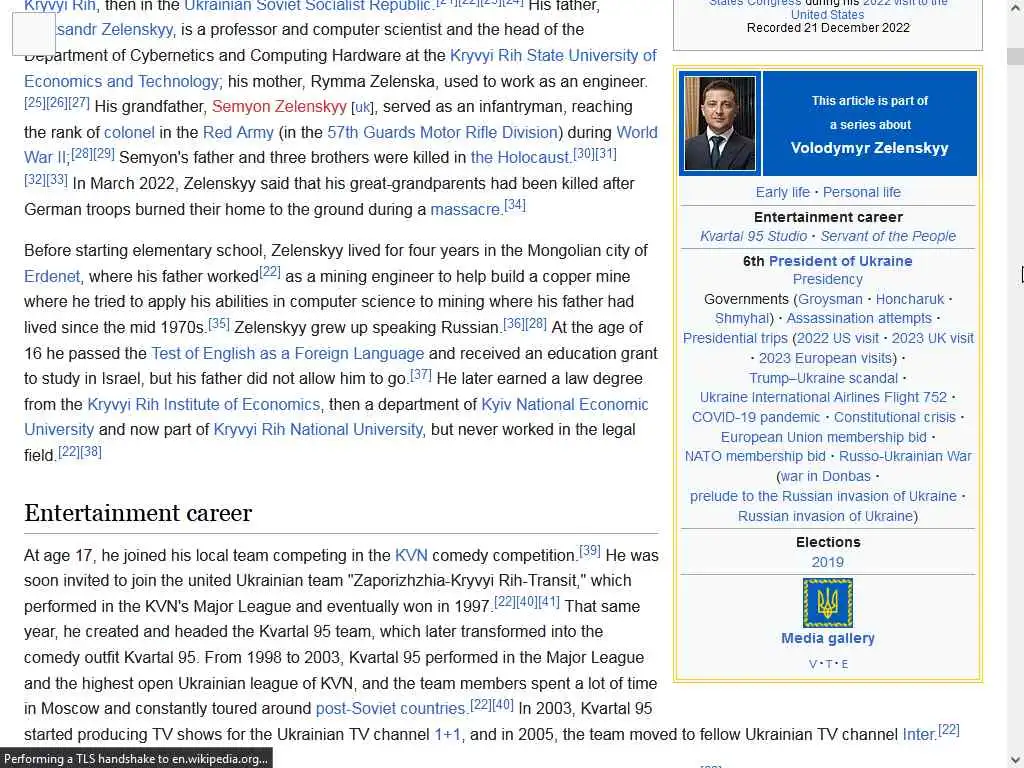Open 2023 European visits link

tap(825, 359)
